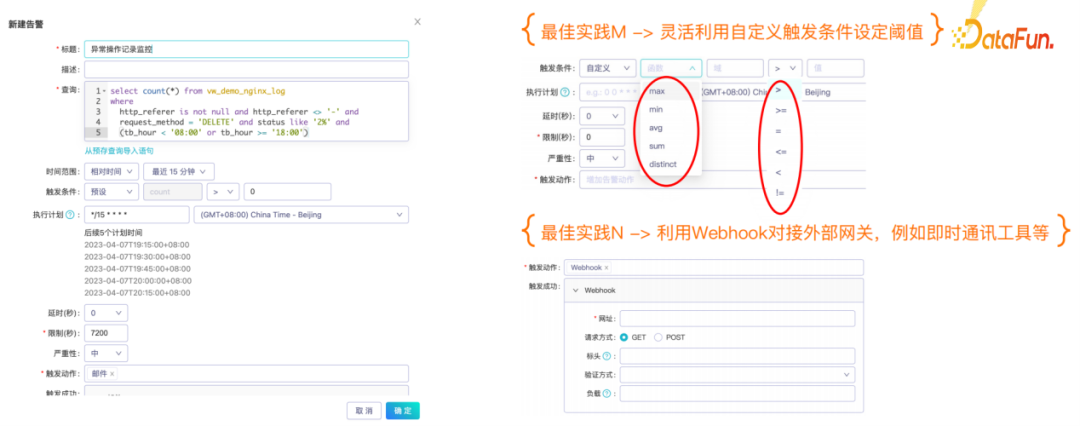Screen dimensions: 1080x426
Task: Collapse the Webhook section chevron
Action: point(577,291)
